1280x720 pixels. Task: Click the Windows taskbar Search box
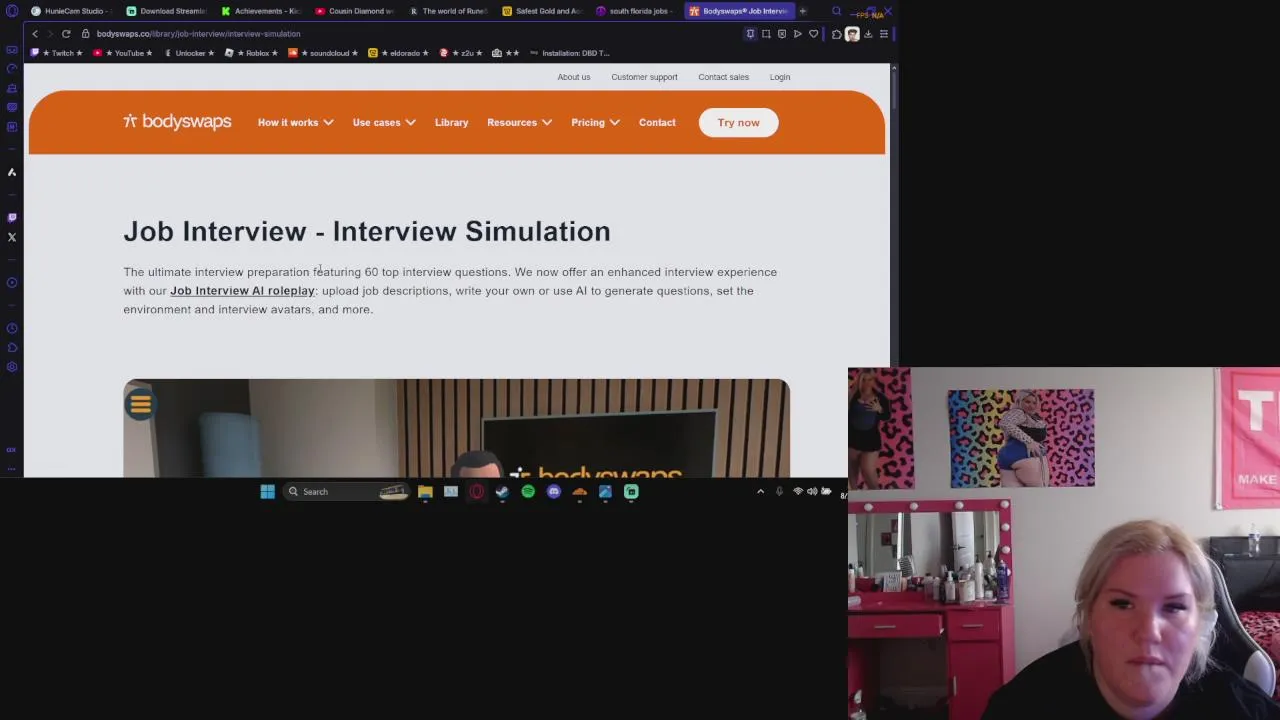pos(345,491)
